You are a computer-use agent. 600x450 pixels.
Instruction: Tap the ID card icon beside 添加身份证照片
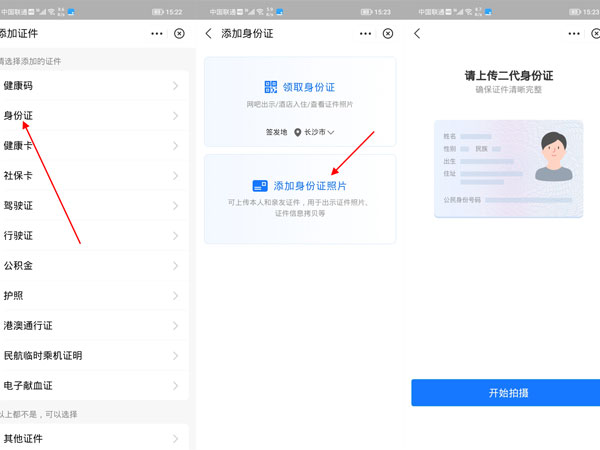[260, 186]
